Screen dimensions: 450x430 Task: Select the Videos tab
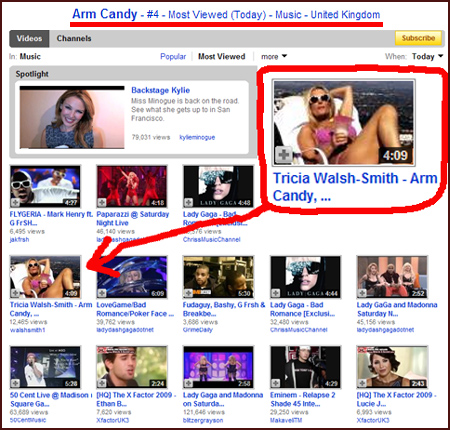click(x=29, y=38)
